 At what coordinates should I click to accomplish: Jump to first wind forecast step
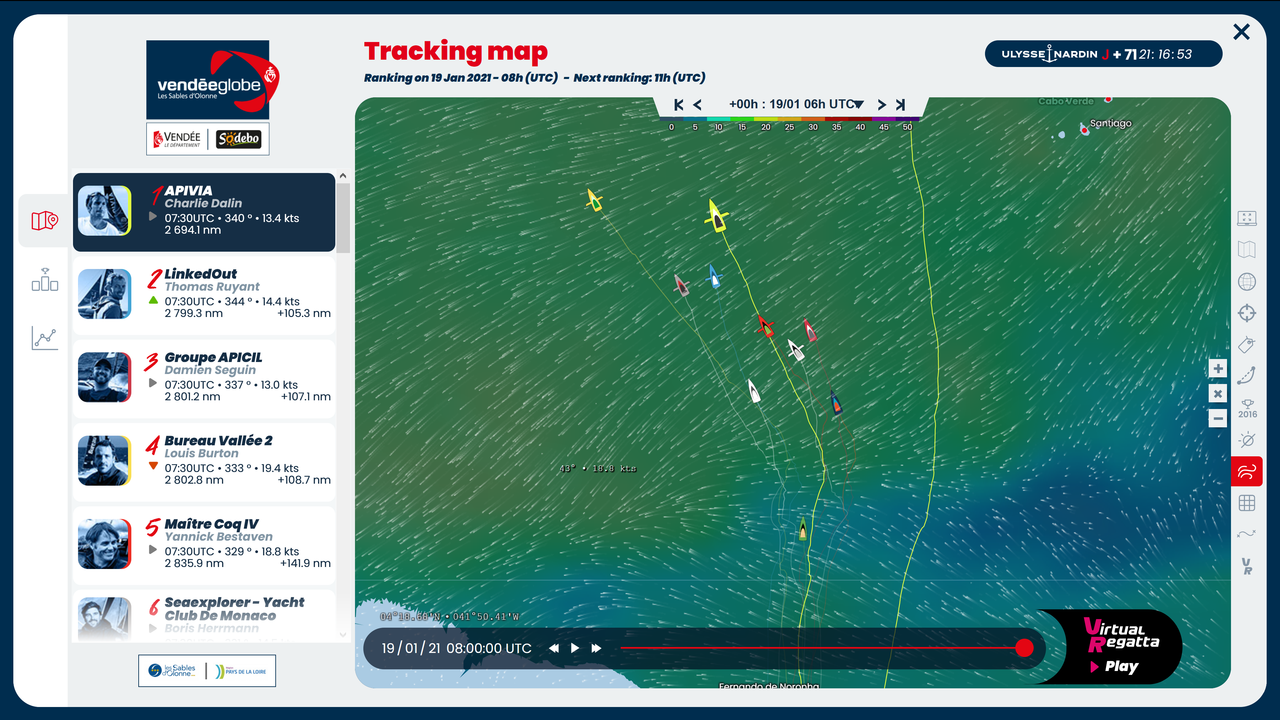pos(679,105)
